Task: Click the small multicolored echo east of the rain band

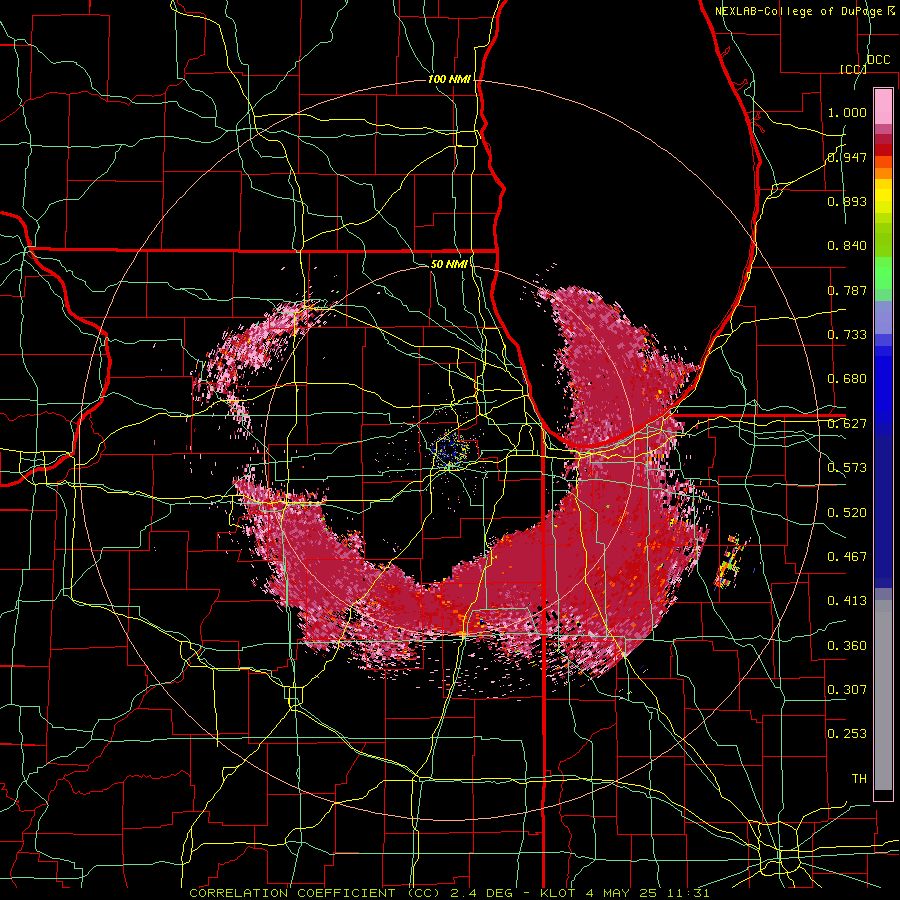Action: [730, 562]
